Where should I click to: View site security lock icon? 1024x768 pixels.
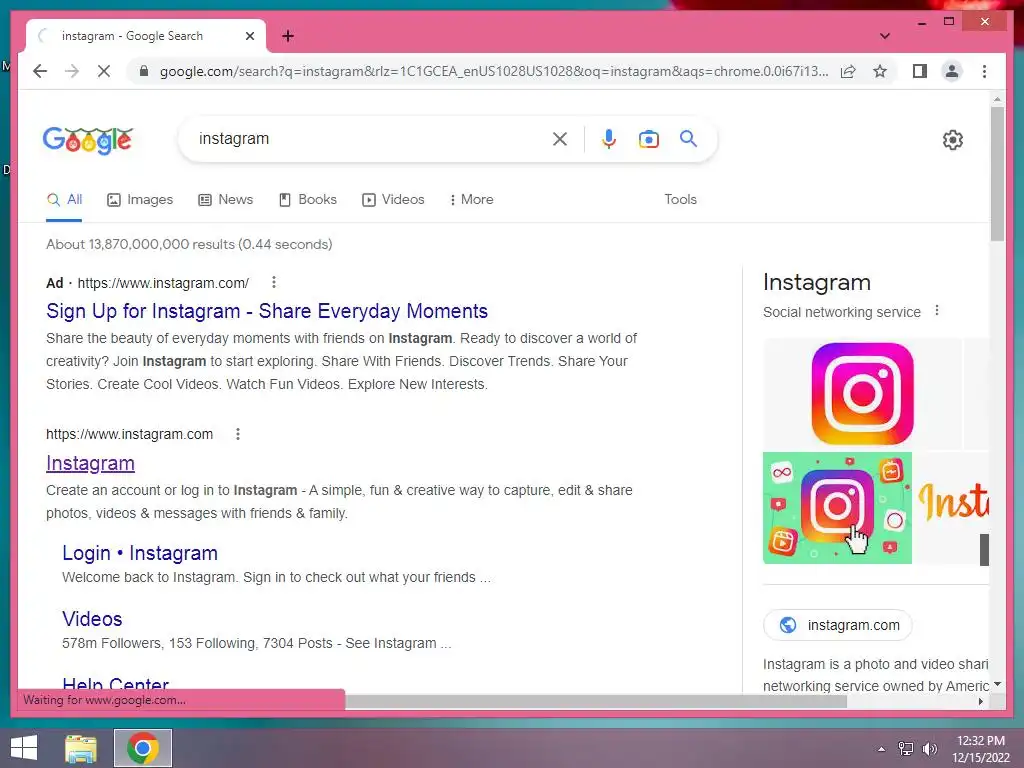pos(144,71)
